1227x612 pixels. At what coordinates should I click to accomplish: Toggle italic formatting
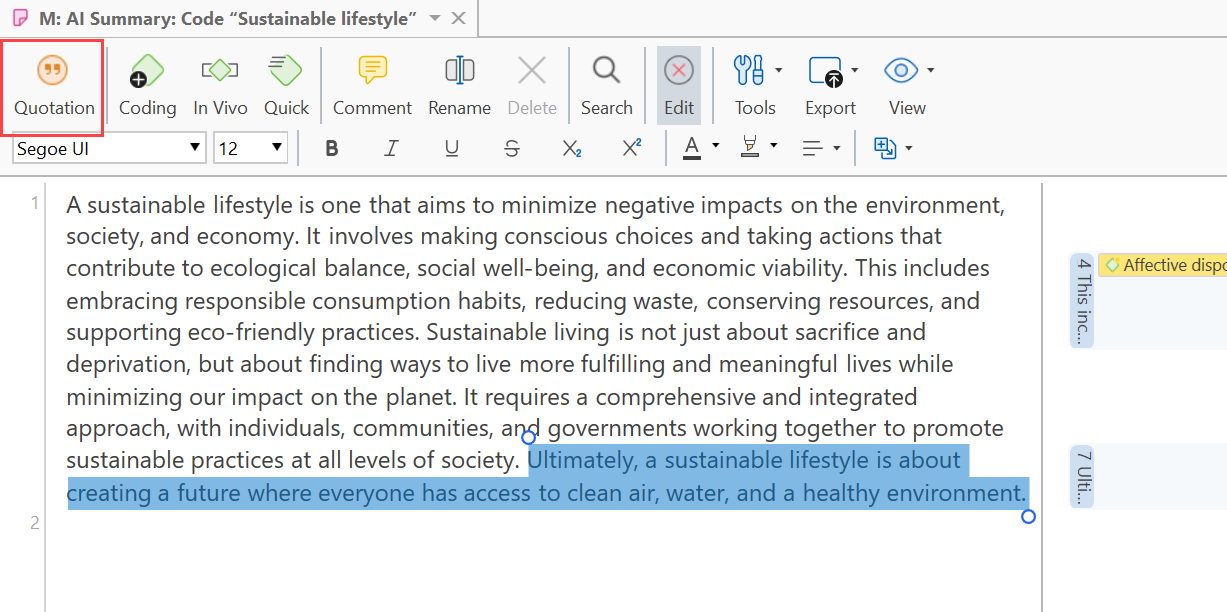tap(392, 148)
